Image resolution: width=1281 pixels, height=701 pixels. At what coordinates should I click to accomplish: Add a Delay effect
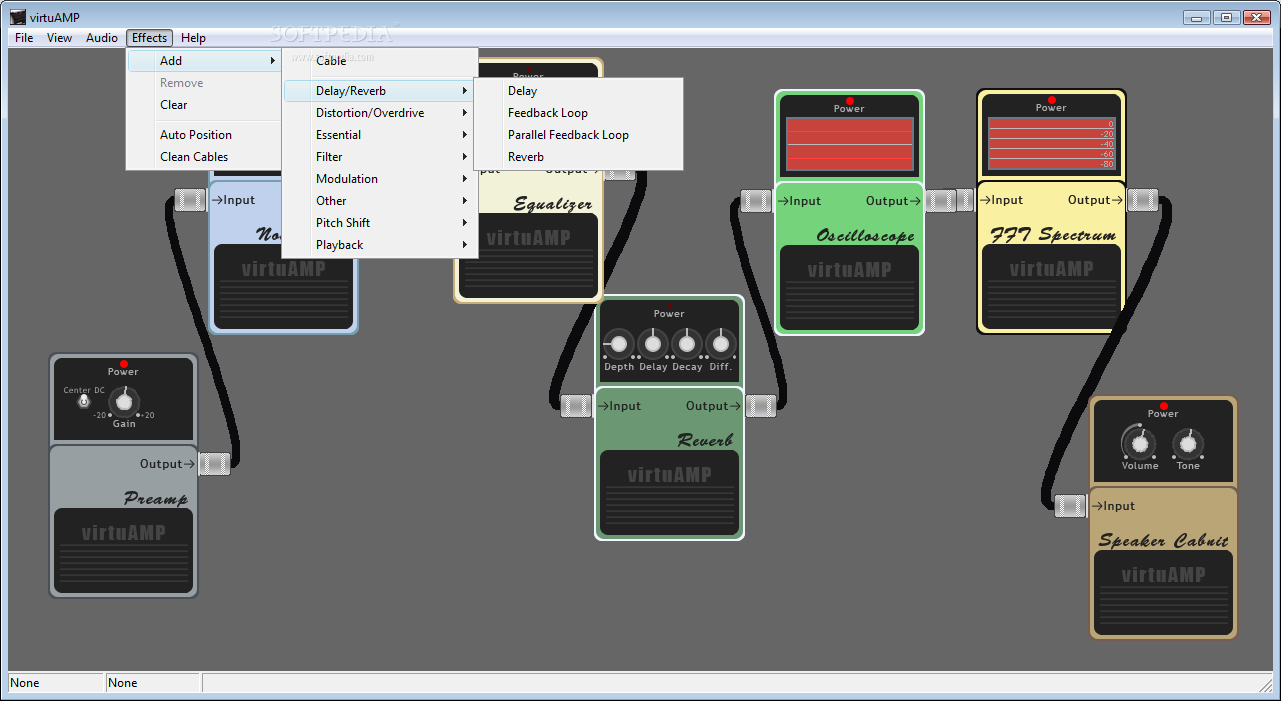(578, 91)
